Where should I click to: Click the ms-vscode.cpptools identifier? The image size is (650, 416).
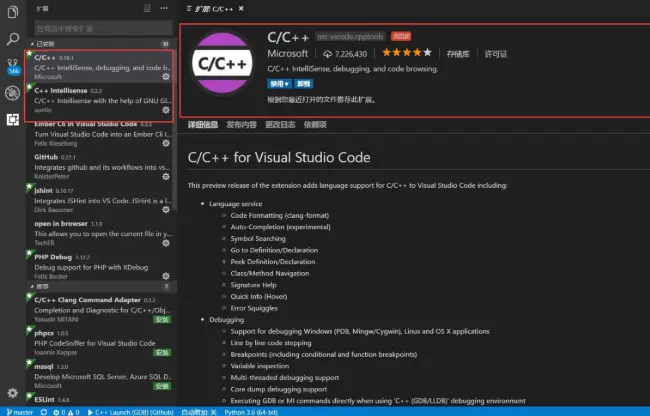pos(350,36)
